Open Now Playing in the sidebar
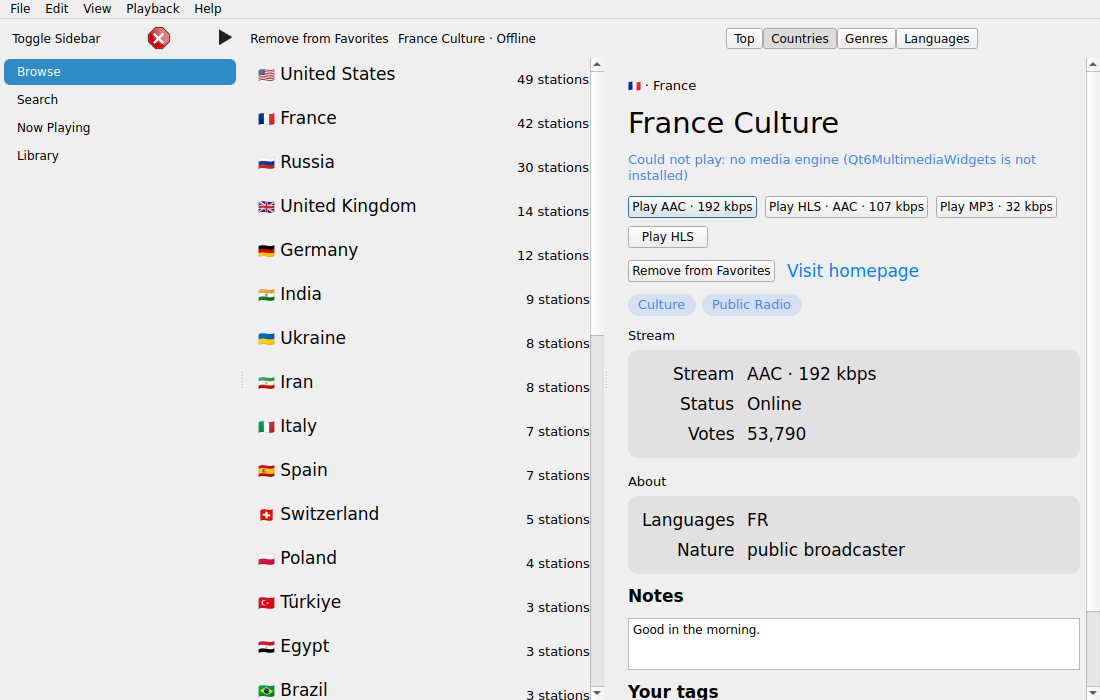 pyautogui.click(x=120, y=128)
